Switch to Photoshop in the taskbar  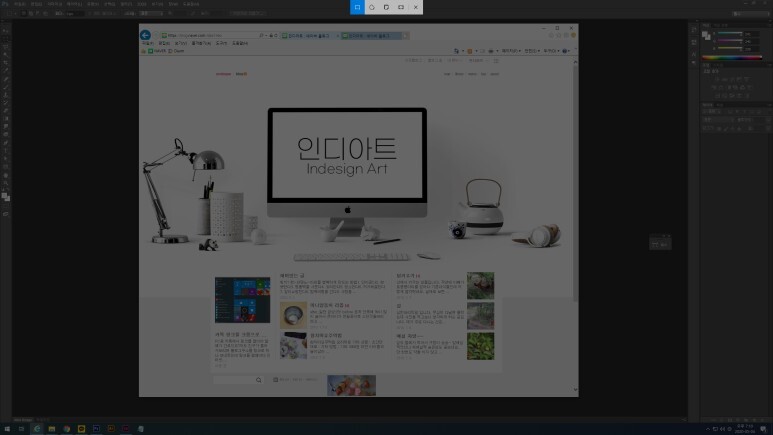(x=96, y=429)
